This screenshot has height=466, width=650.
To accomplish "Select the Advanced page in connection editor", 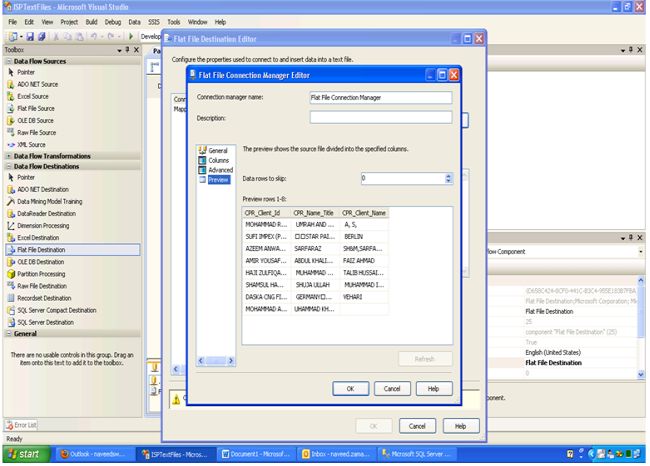I will (216, 170).
